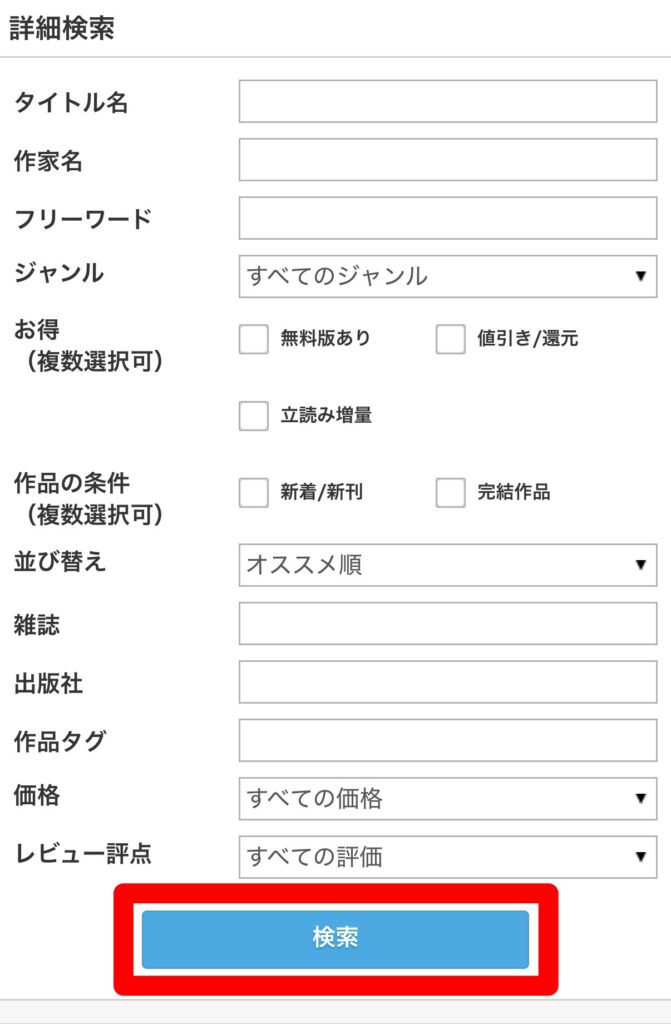Expand the レビュー評点 rating dropdown

[x=447, y=856]
